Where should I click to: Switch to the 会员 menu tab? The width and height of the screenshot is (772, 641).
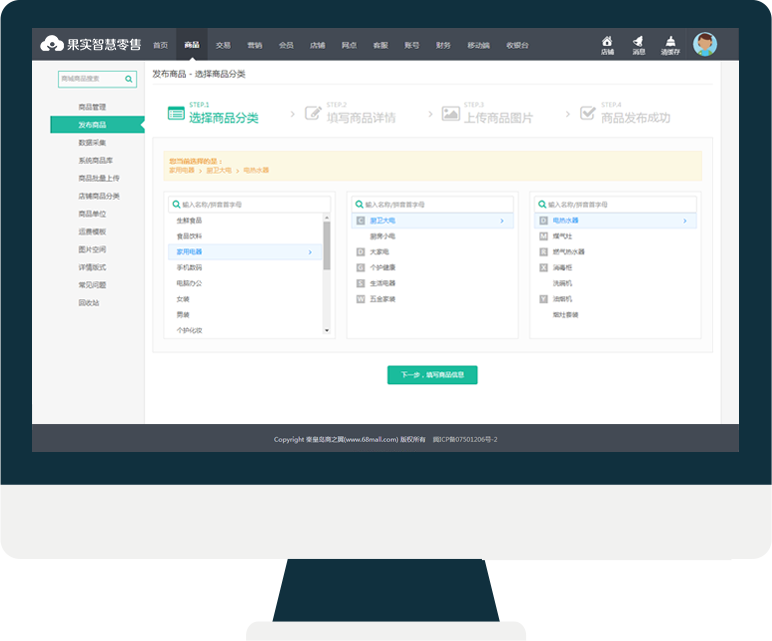(x=286, y=45)
